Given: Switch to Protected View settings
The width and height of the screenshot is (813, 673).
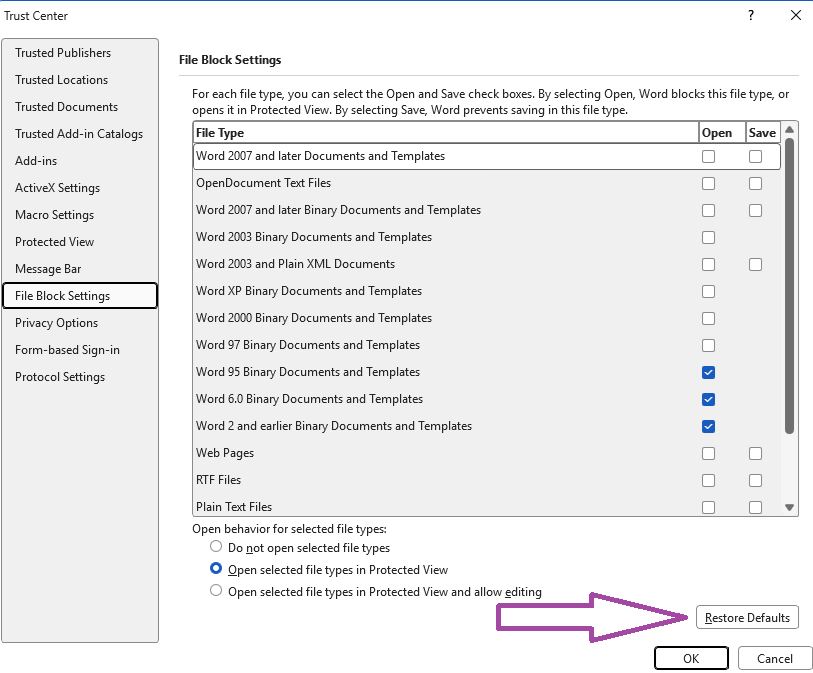Looking at the screenshot, I should tap(54, 241).
